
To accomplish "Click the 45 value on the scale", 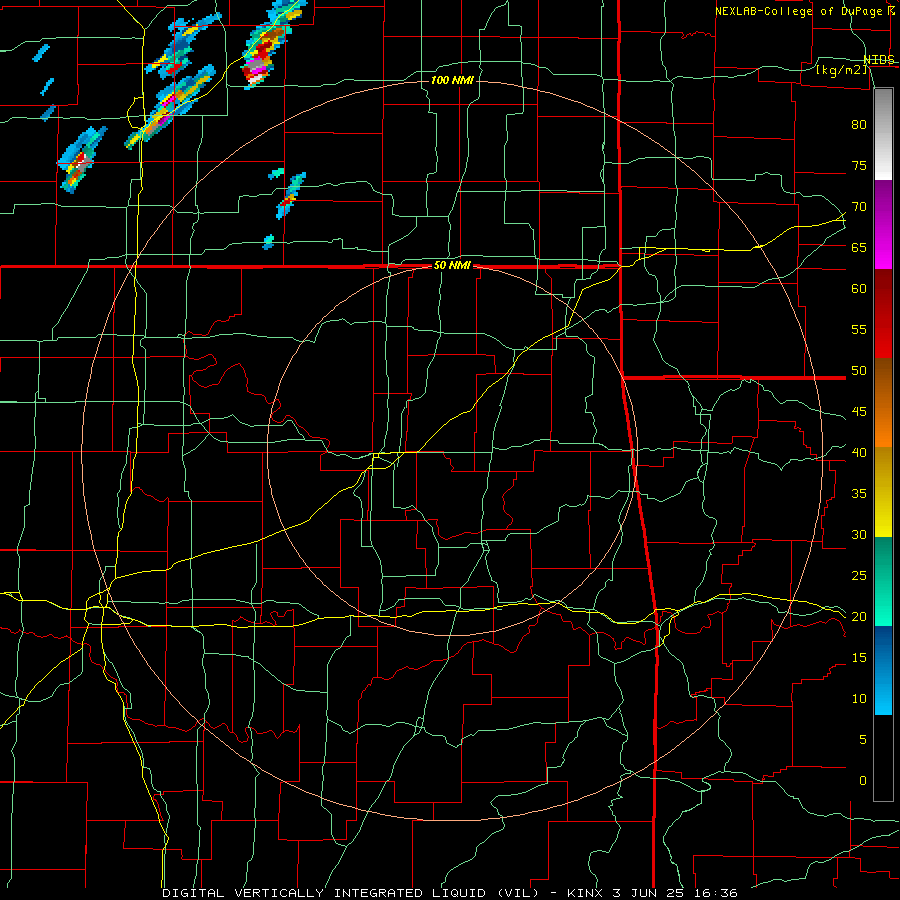I will pos(859,412).
